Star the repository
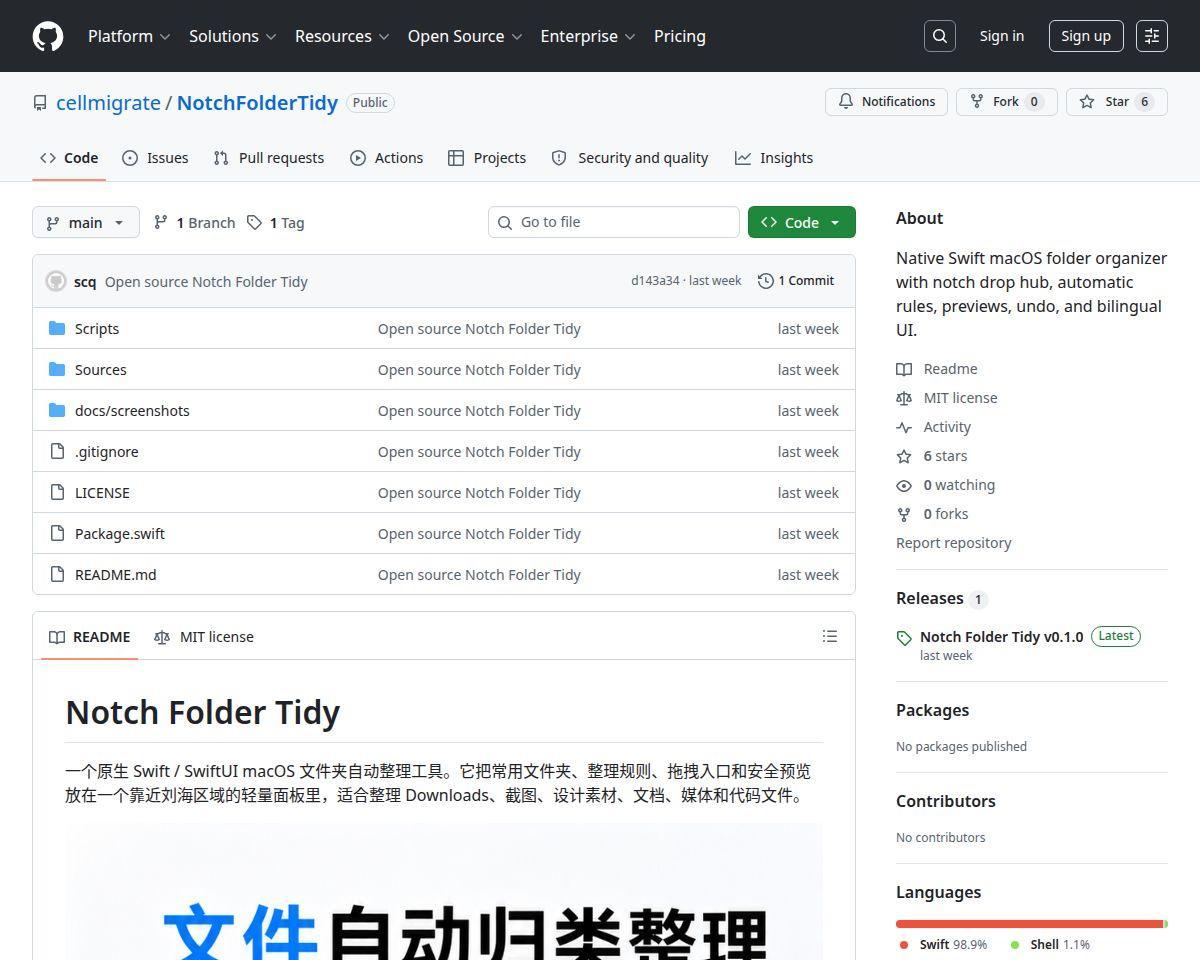Screen dimensions: 1200x960 point(1117,102)
